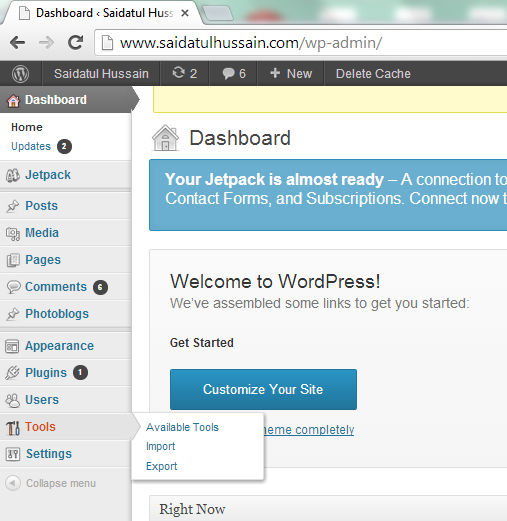The height and width of the screenshot is (521, 507).
Task: Reload the page with refresh icon
Action: click(76, 42)
